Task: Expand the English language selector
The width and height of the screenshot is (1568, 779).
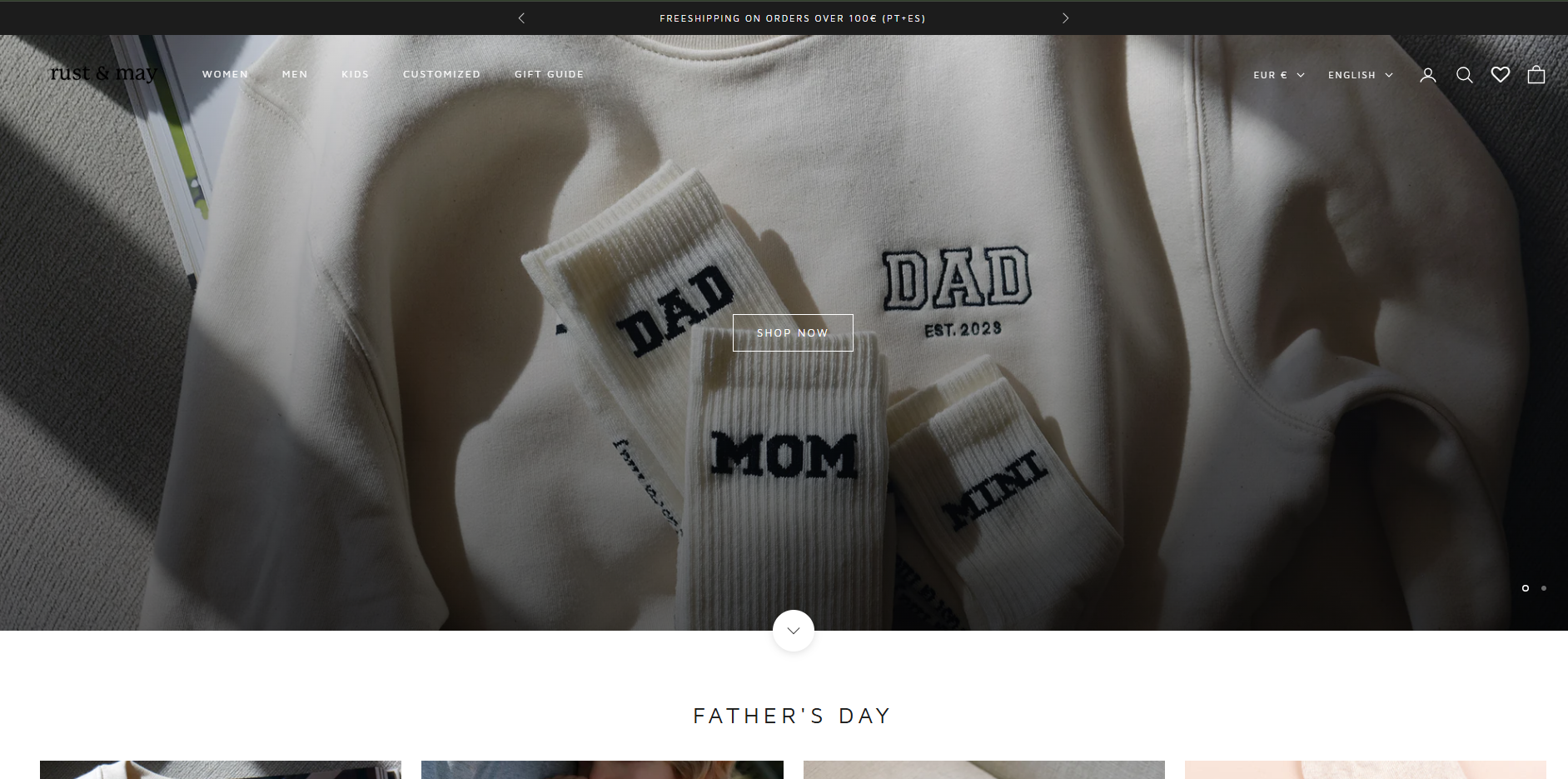Action: (1360, 75)
